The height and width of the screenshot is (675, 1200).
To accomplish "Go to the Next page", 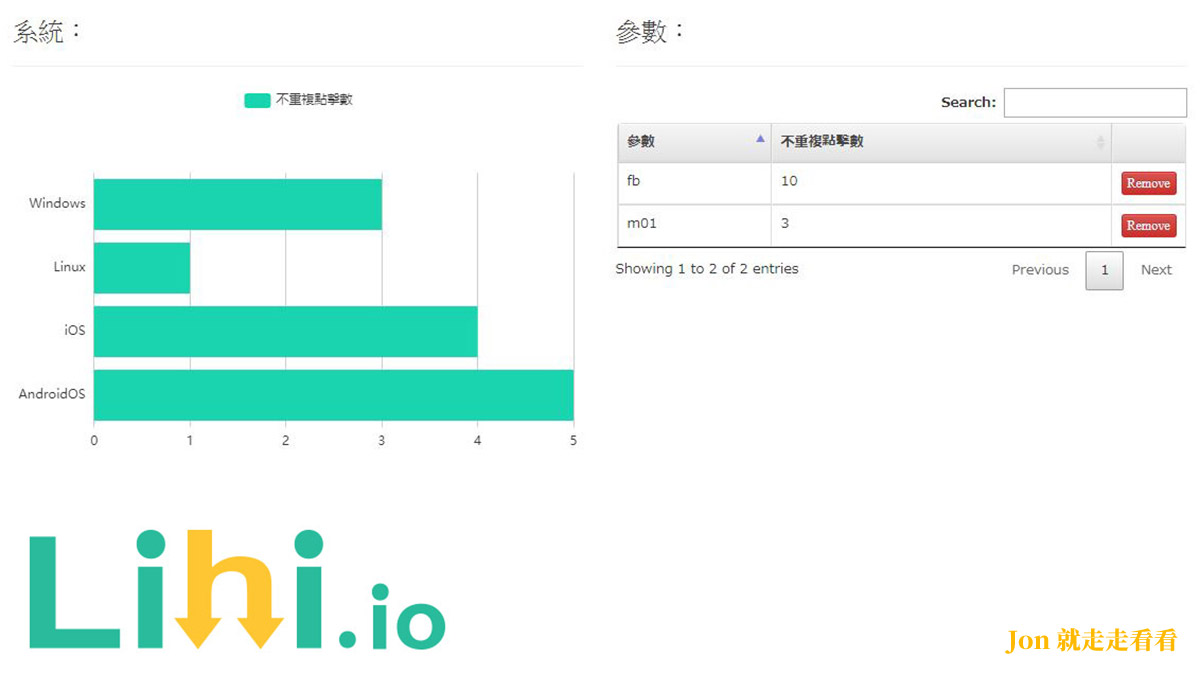I will (1156, 270).
